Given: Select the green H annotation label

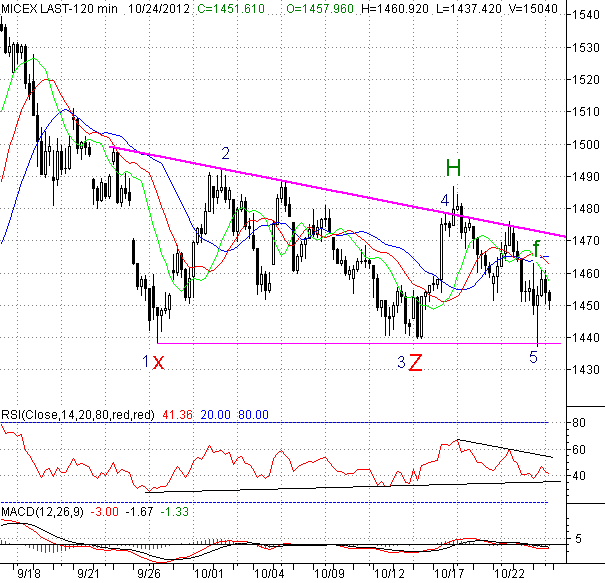Looking at the screenshot, I should [453, 168].
